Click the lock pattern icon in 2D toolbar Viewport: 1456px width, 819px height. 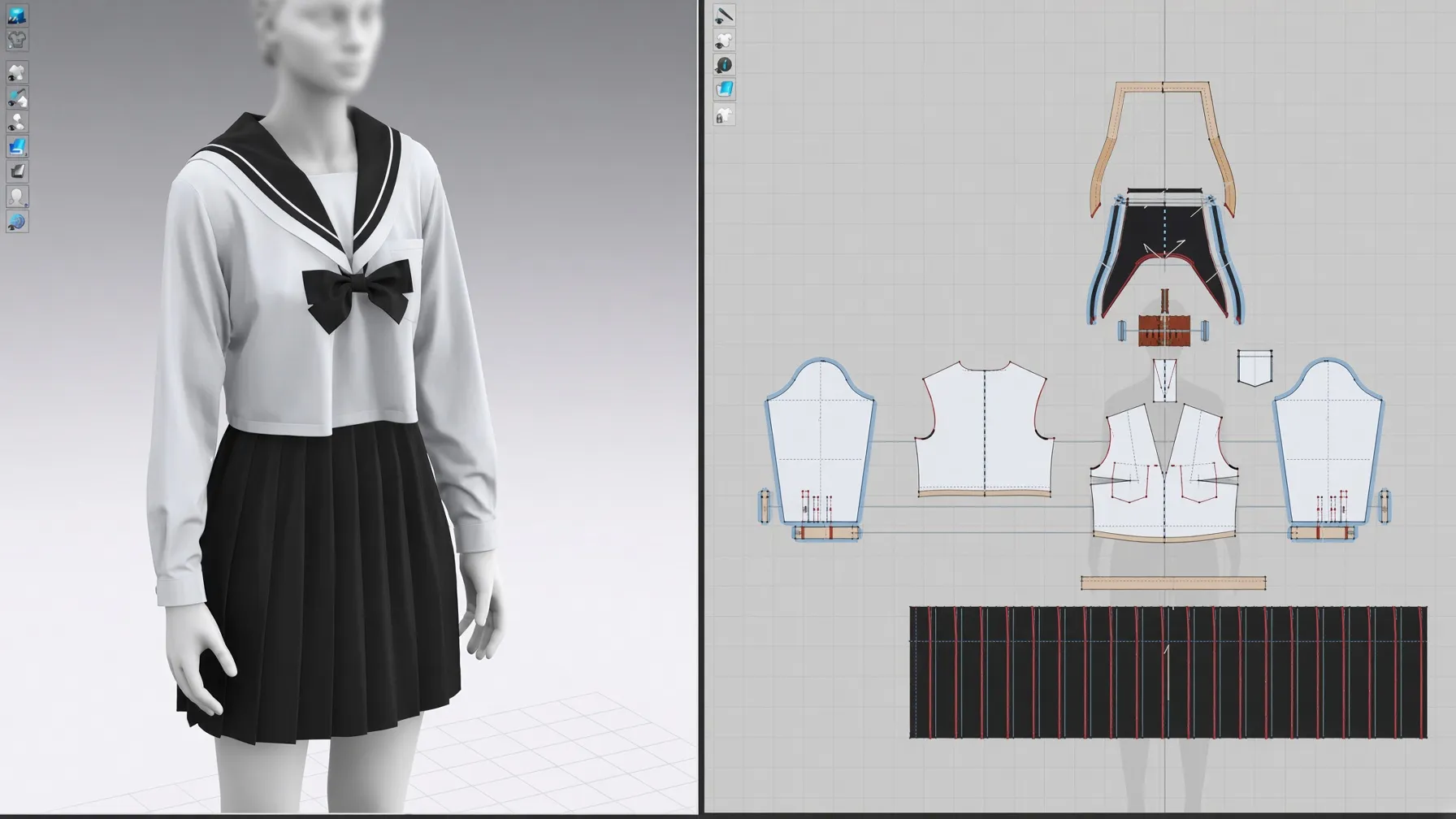[724, 115]
